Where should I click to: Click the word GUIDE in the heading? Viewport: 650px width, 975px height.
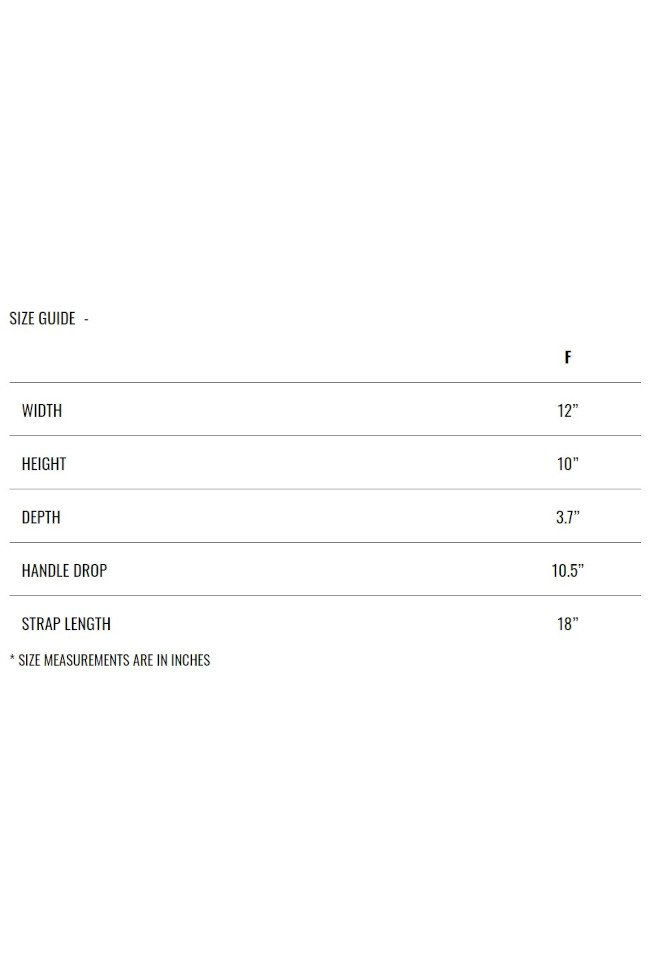pyautogui.click(x=57, y=318)
